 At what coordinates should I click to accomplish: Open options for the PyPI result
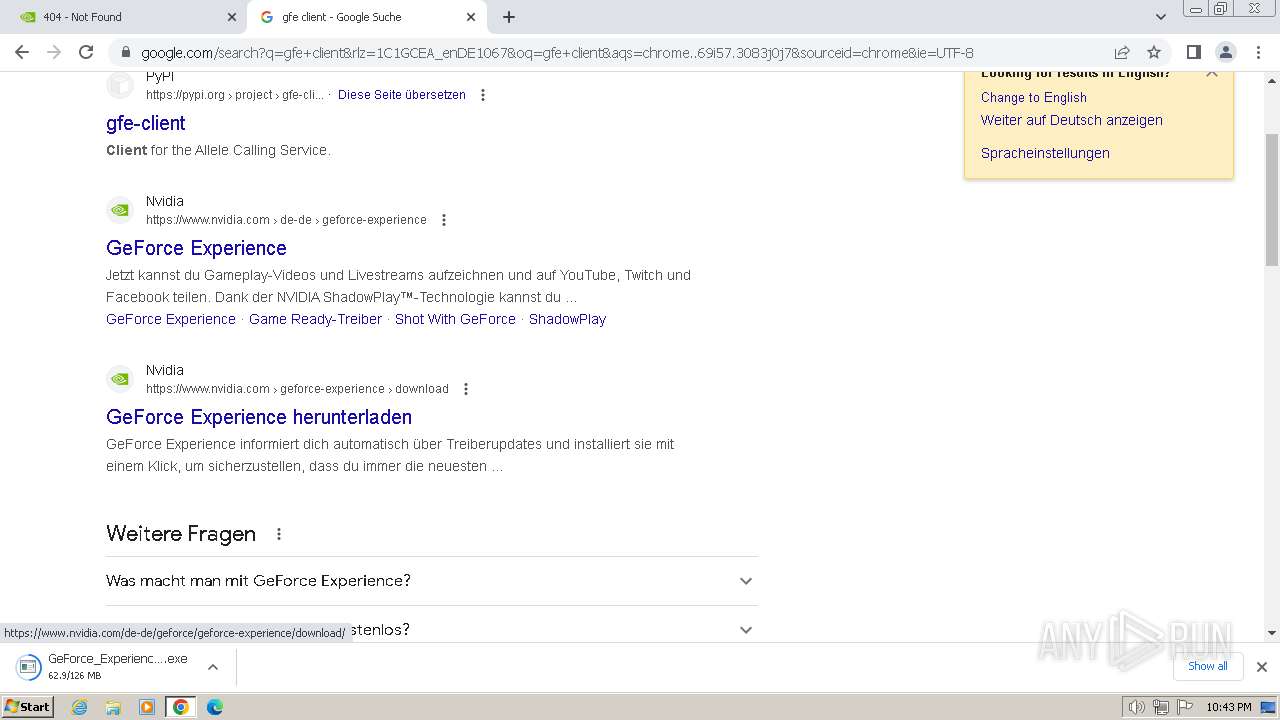(483, 95)
